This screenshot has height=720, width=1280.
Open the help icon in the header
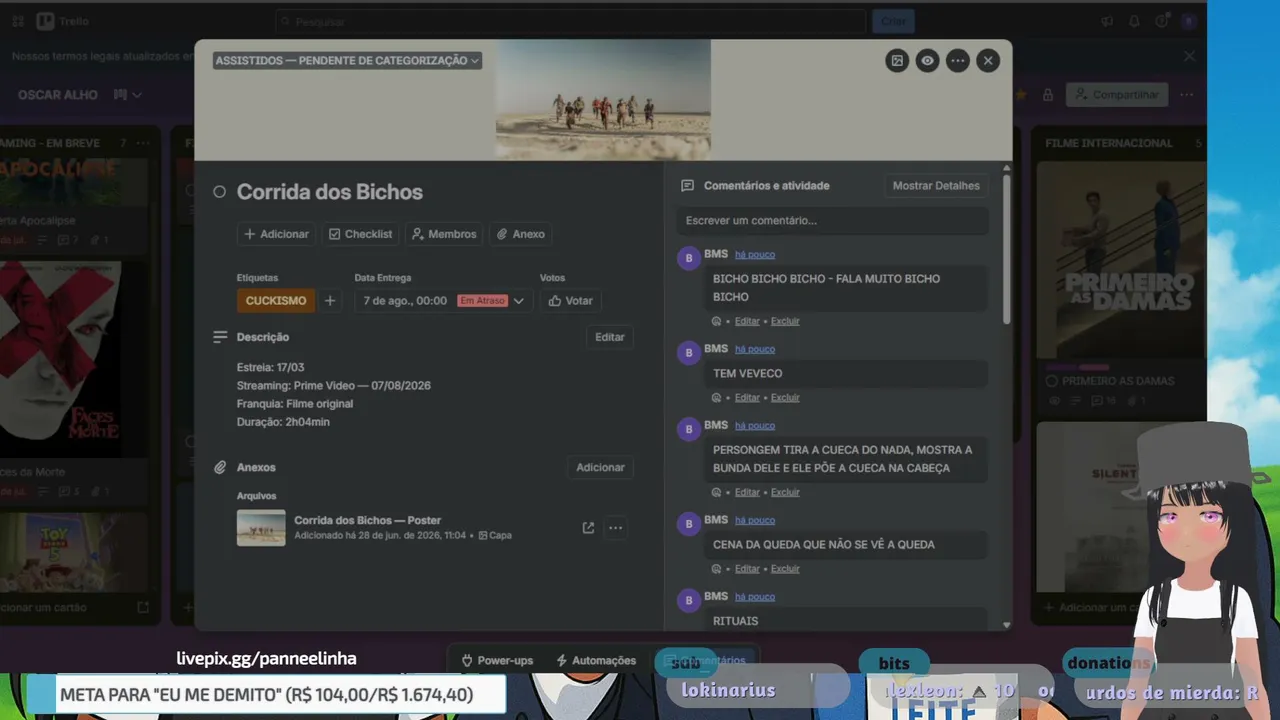pyautogui.click(x=1161, y=21)
